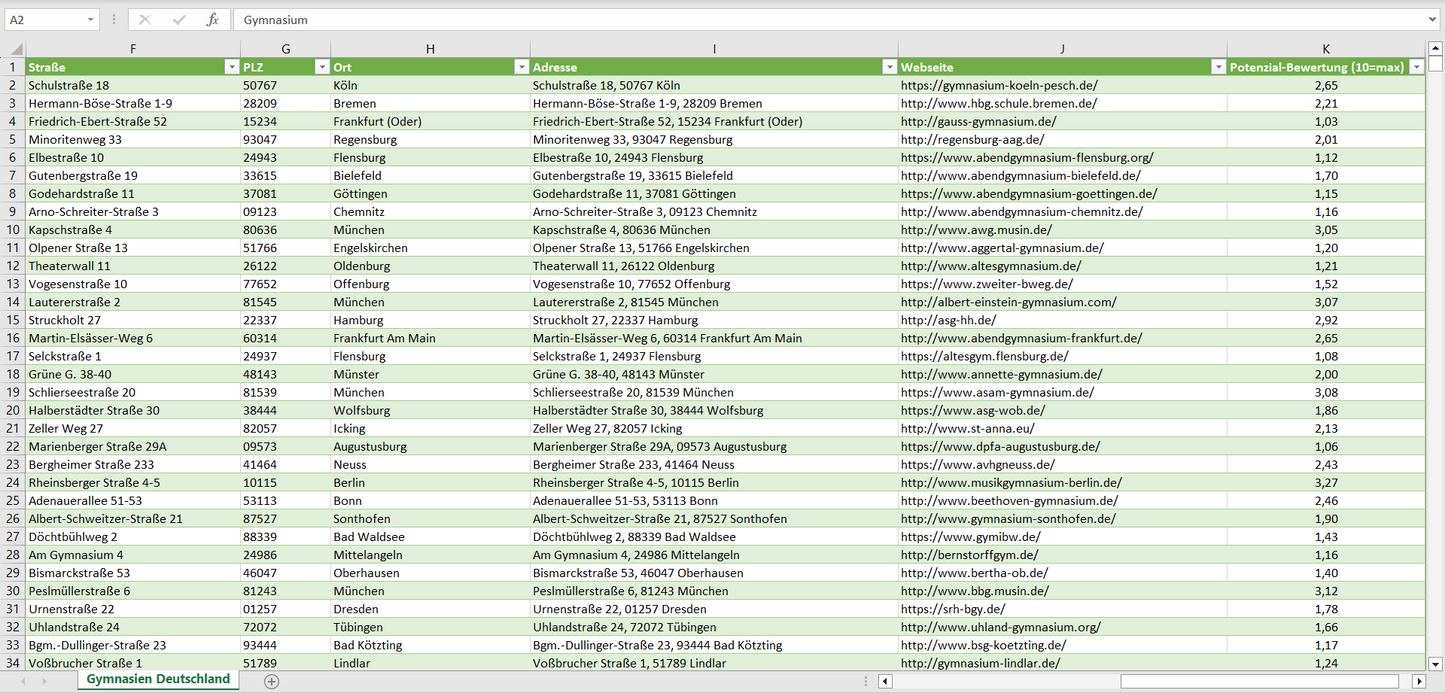Click the horizontal scrollbar right arrow
Viewport: 1445px width, 693px height.
tap(1417, 681)
